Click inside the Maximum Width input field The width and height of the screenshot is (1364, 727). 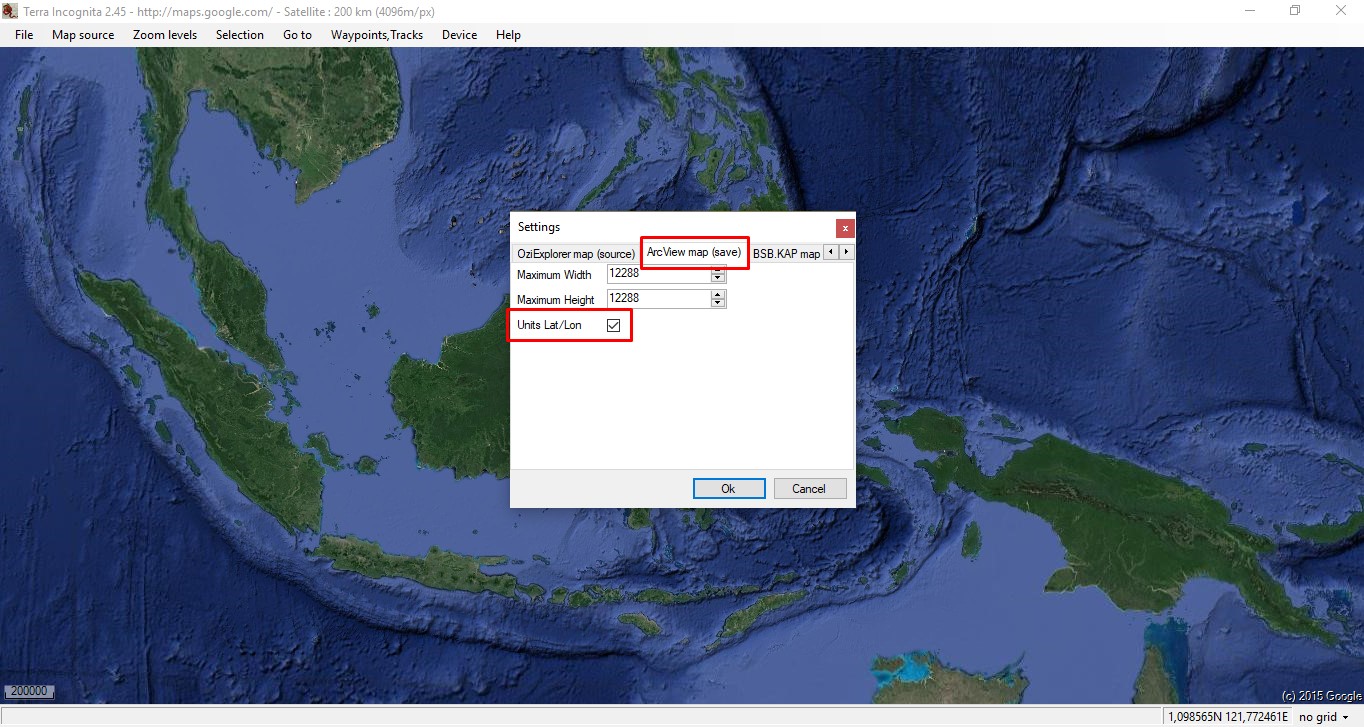658,273
